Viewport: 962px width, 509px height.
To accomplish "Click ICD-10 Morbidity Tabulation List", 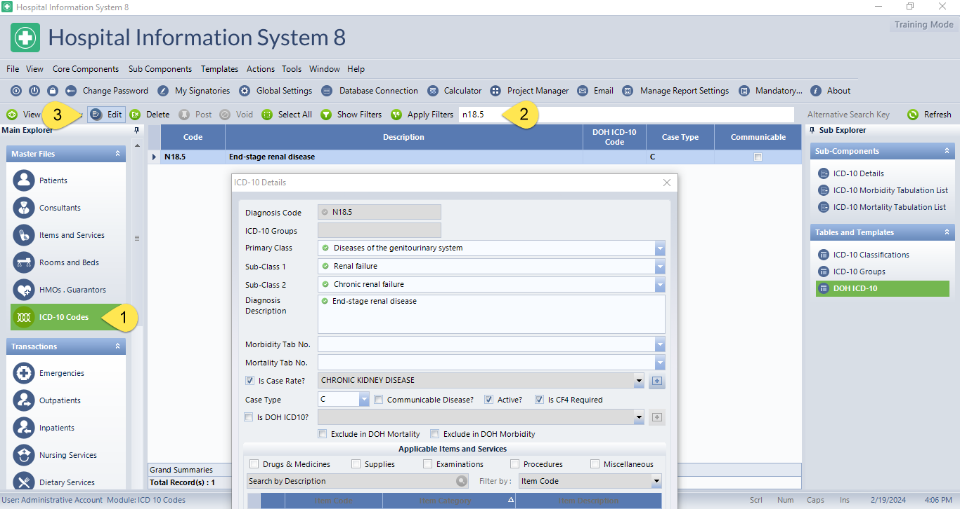I will coord(889,190).
